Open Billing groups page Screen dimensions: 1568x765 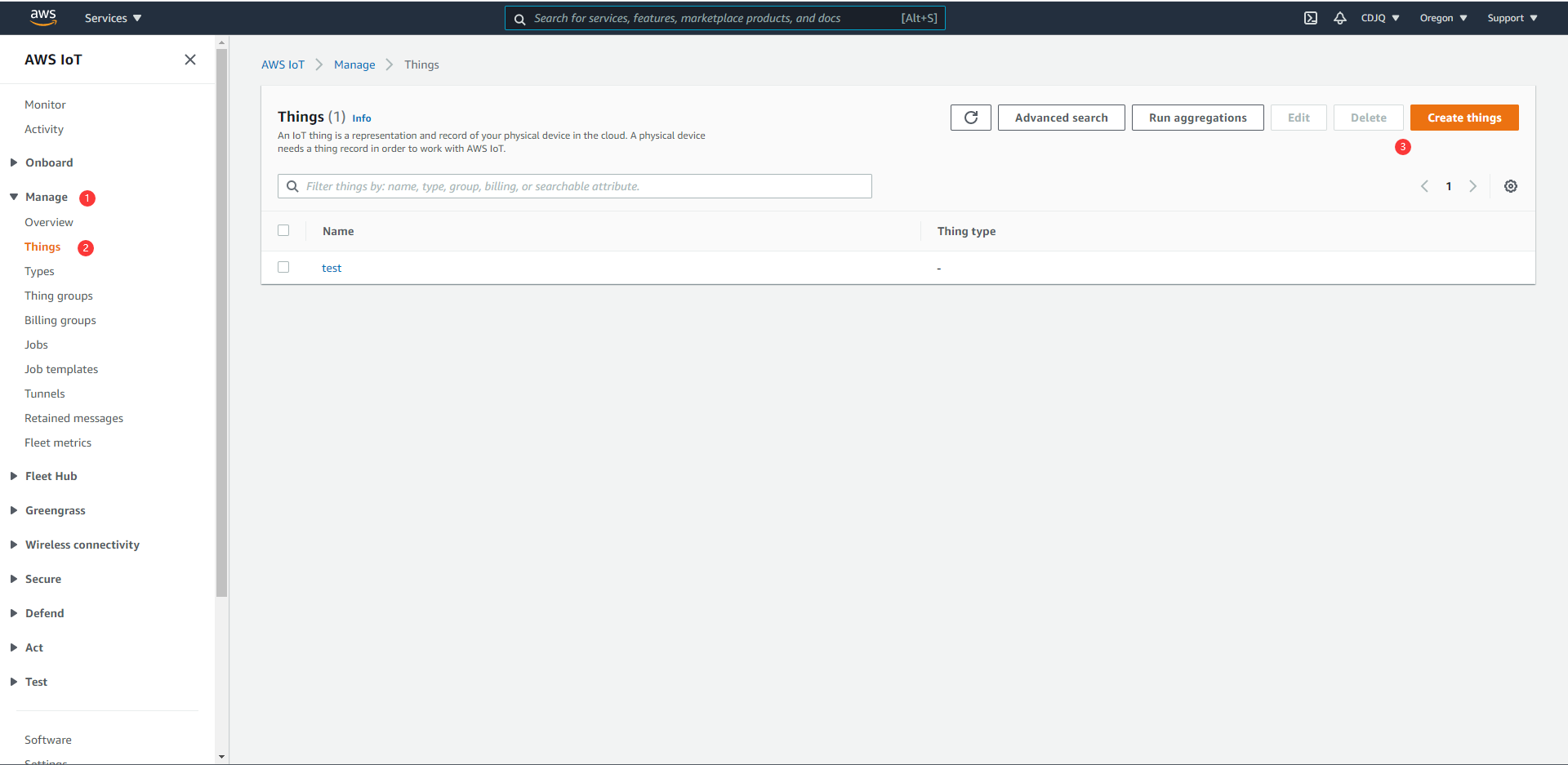[x=60, y=320]
